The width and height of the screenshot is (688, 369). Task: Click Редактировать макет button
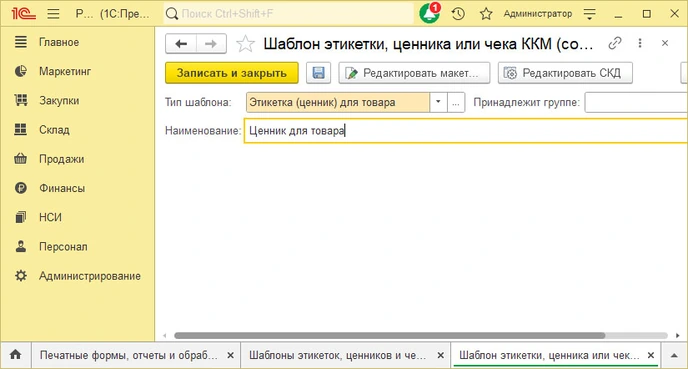coord(414,73)
